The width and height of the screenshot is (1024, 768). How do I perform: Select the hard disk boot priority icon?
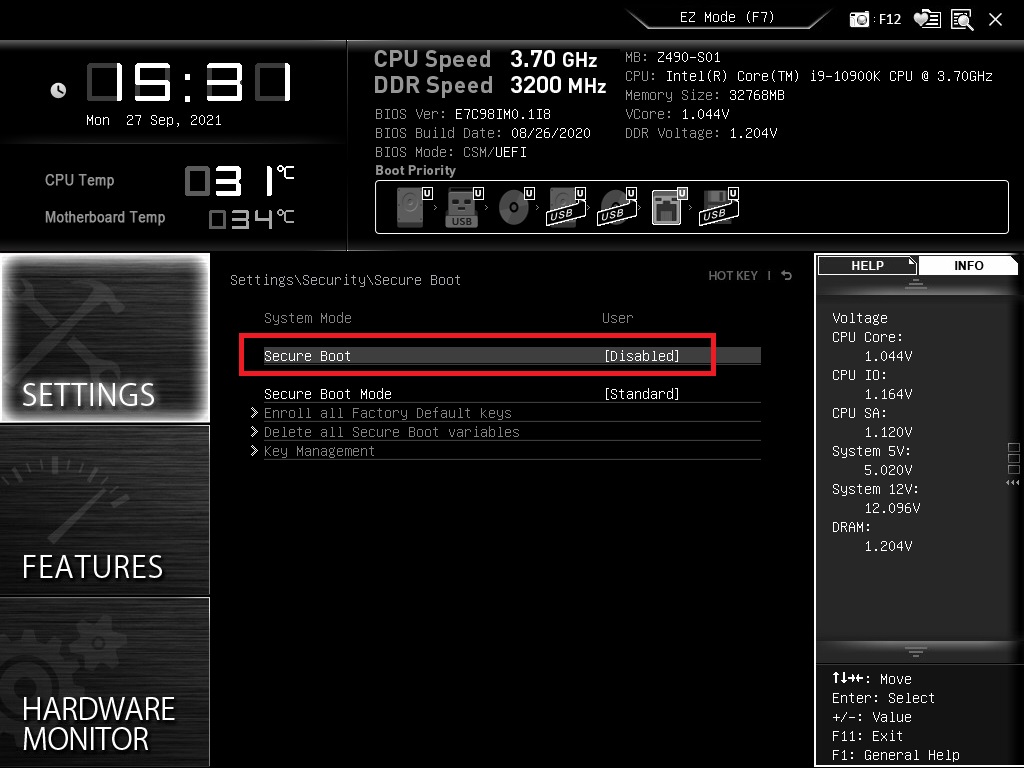413,207
